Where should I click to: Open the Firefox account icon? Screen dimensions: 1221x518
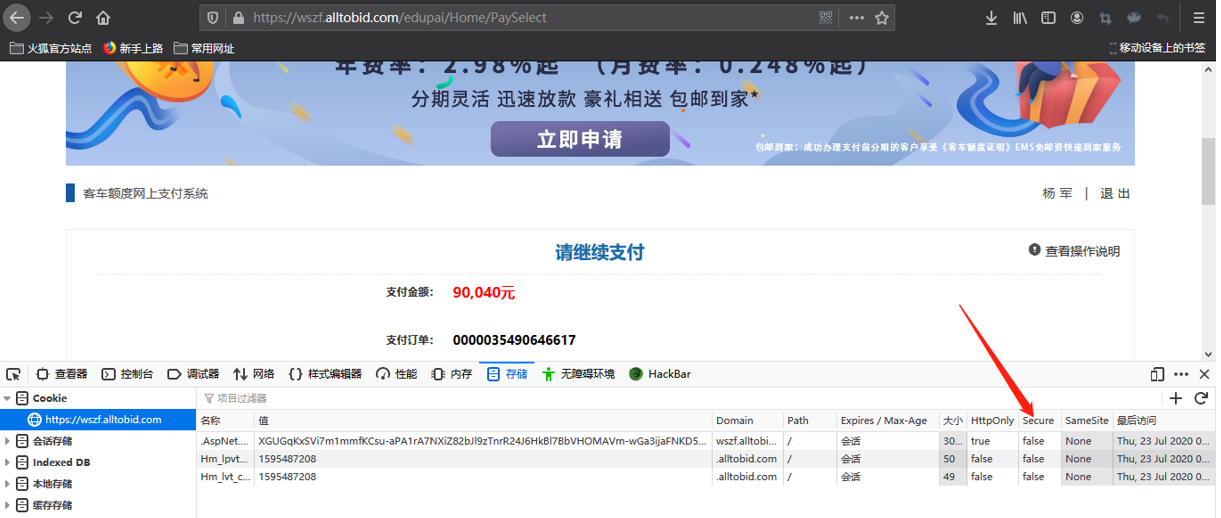1077,18
